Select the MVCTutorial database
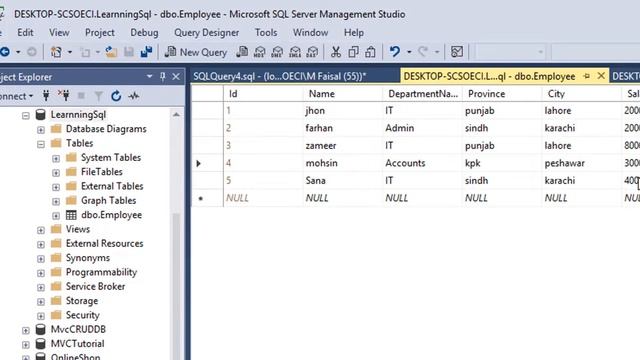Viewport: 640px width, 360px height. click(78, 344)
